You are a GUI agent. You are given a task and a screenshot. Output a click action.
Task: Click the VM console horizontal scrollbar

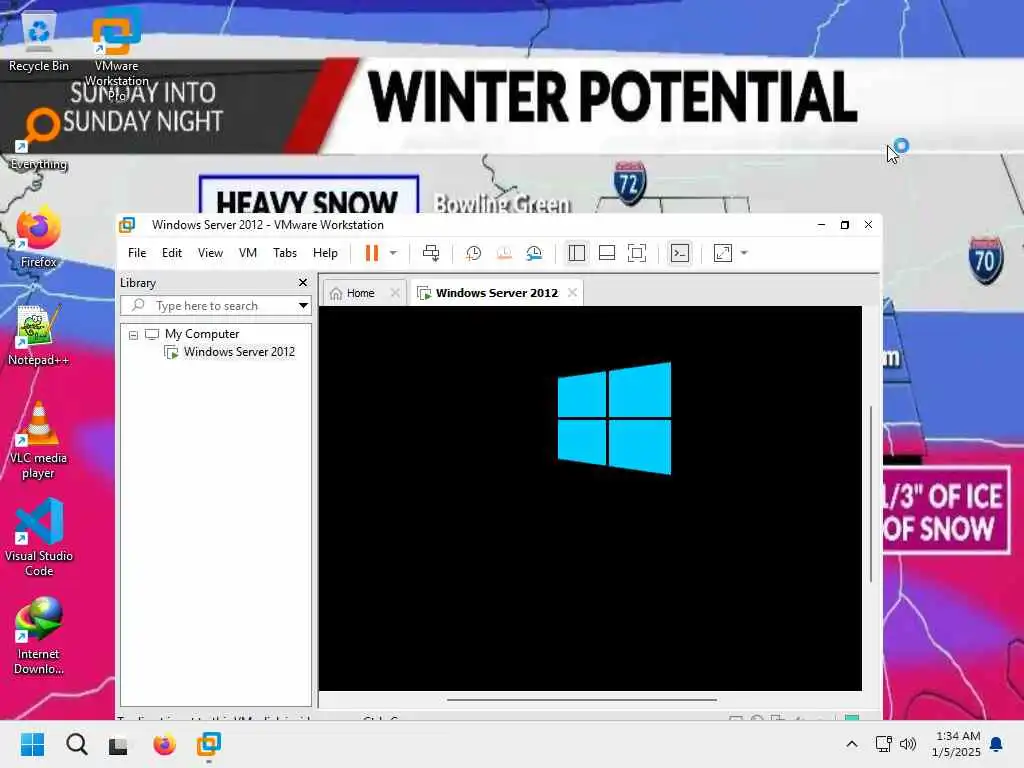click(581, 699)
